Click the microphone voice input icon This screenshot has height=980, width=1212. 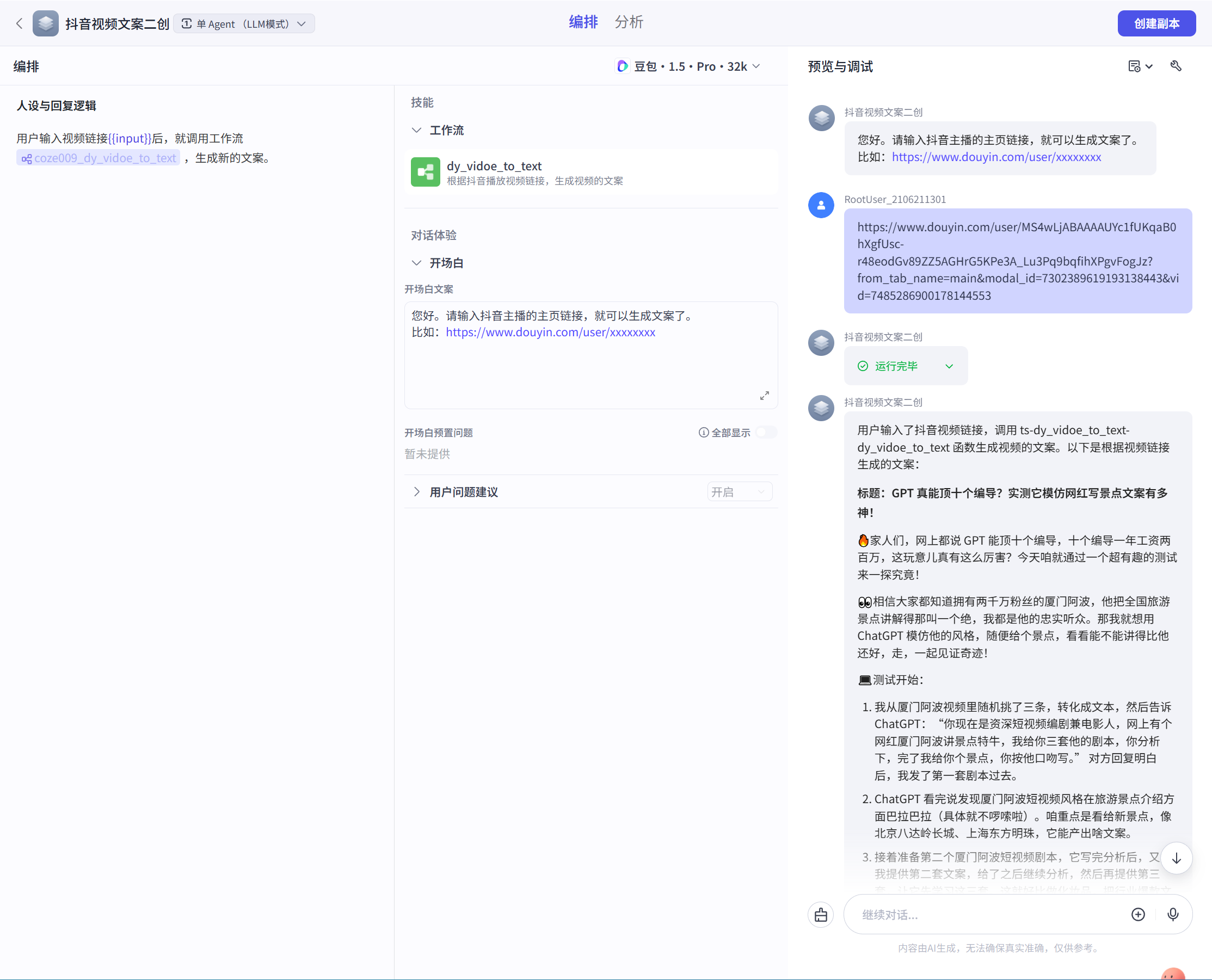point(1173,915)
